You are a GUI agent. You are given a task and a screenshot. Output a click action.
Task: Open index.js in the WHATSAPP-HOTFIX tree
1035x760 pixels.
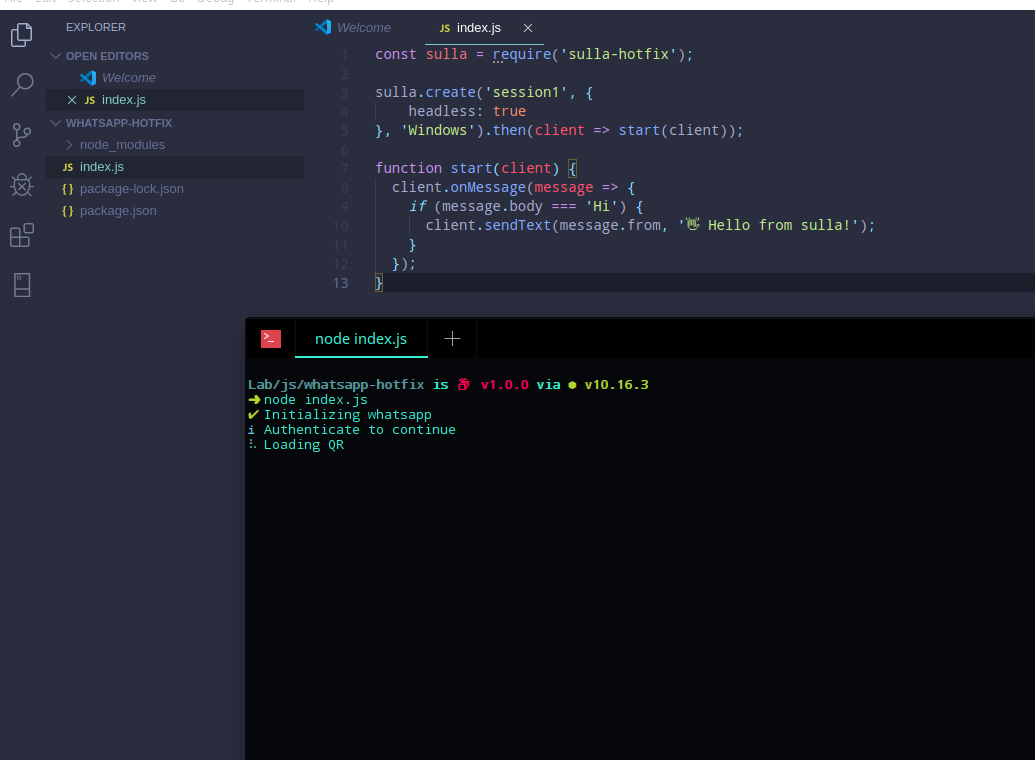point(175,167)
